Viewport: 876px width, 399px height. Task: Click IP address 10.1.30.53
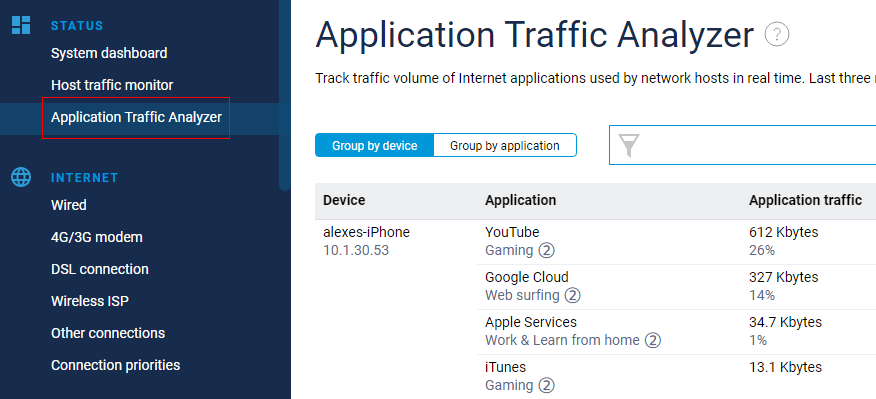click(356, 250)
